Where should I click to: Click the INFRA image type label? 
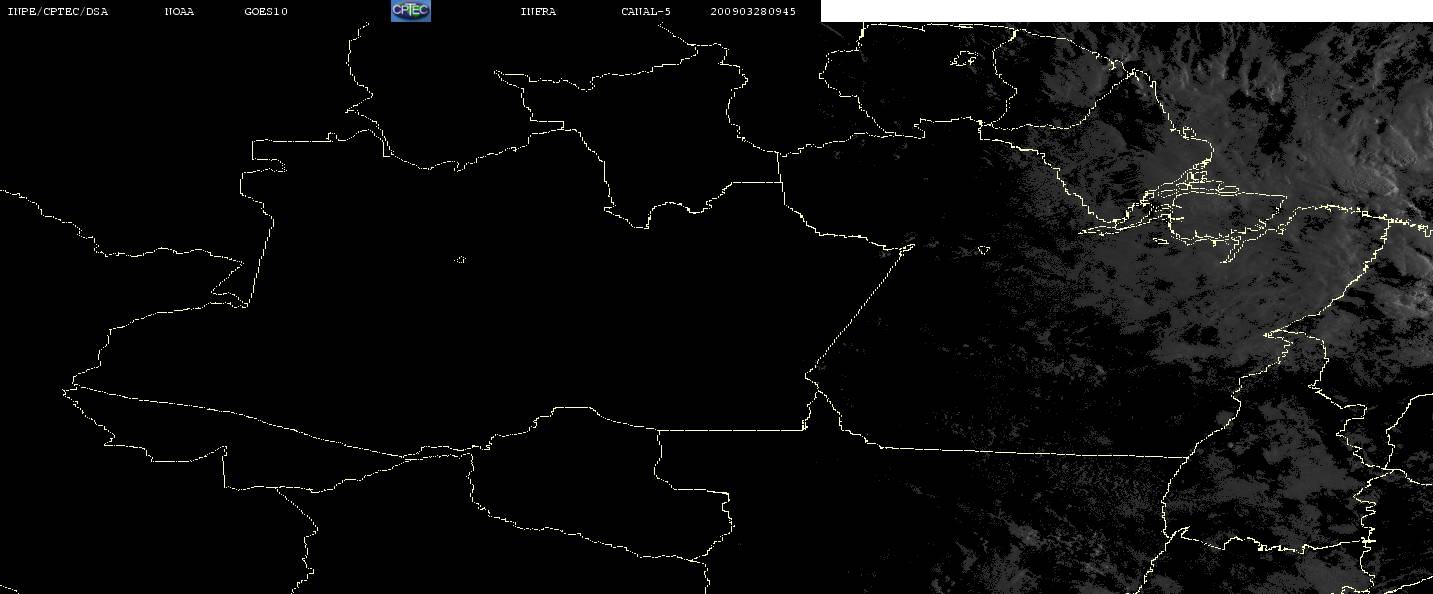click(x=538, y=12)
